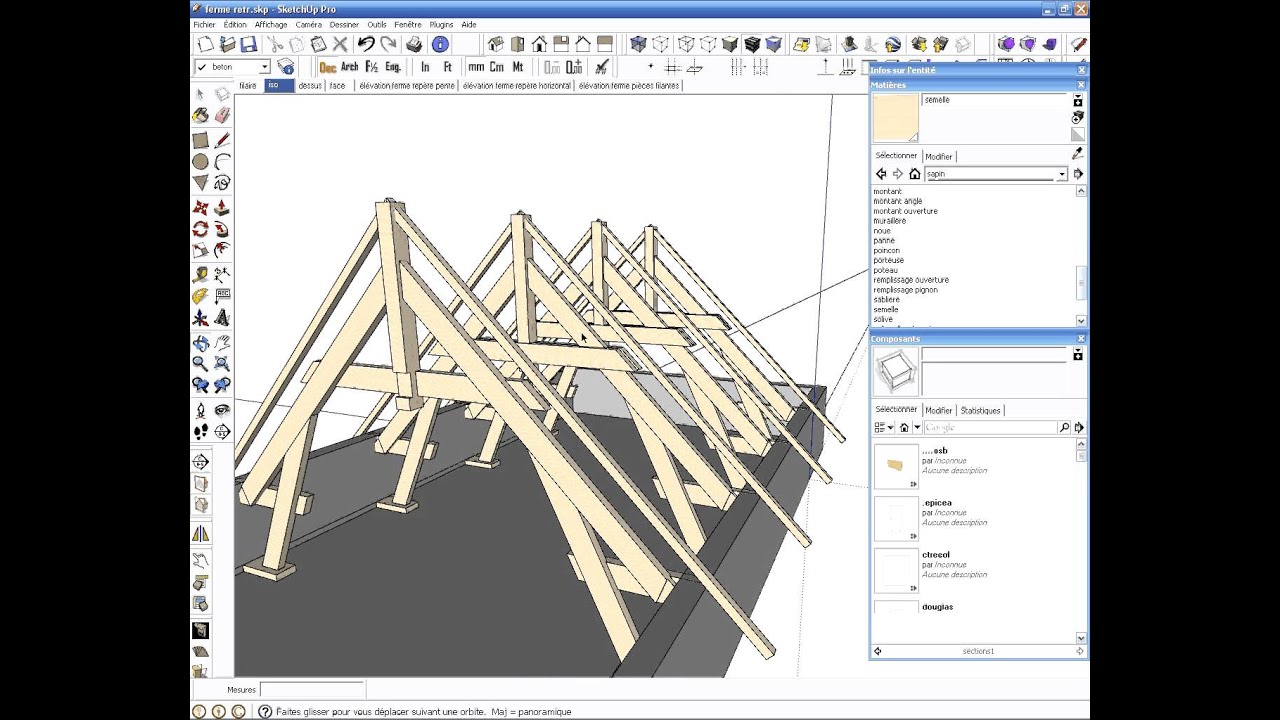Click the Open file folder icon
Screen dimensions: 1280x720
227,44
